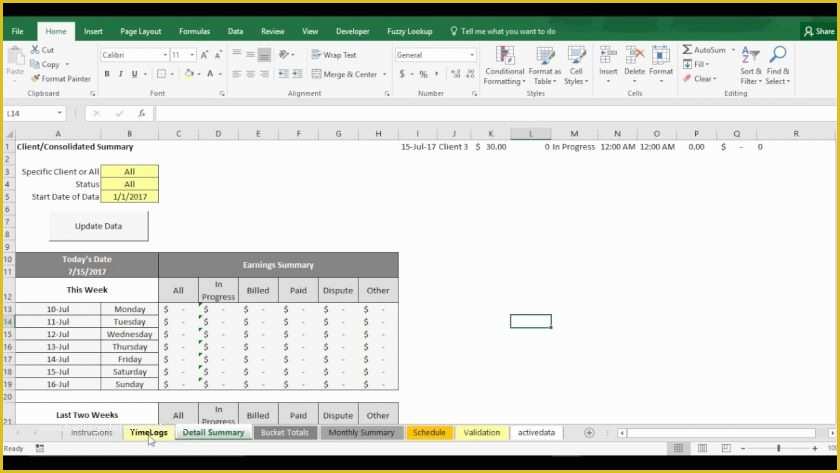Click the Format cells icon

click(661, 55)
